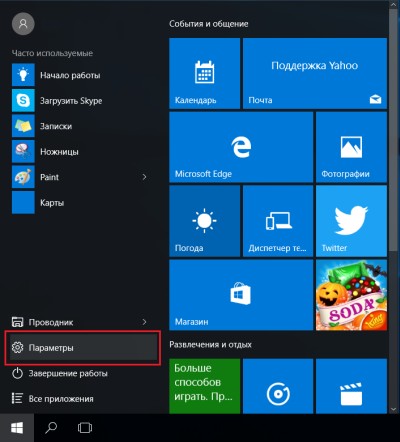
Task: Open Task View on taskbar
Action: (85, 428)
